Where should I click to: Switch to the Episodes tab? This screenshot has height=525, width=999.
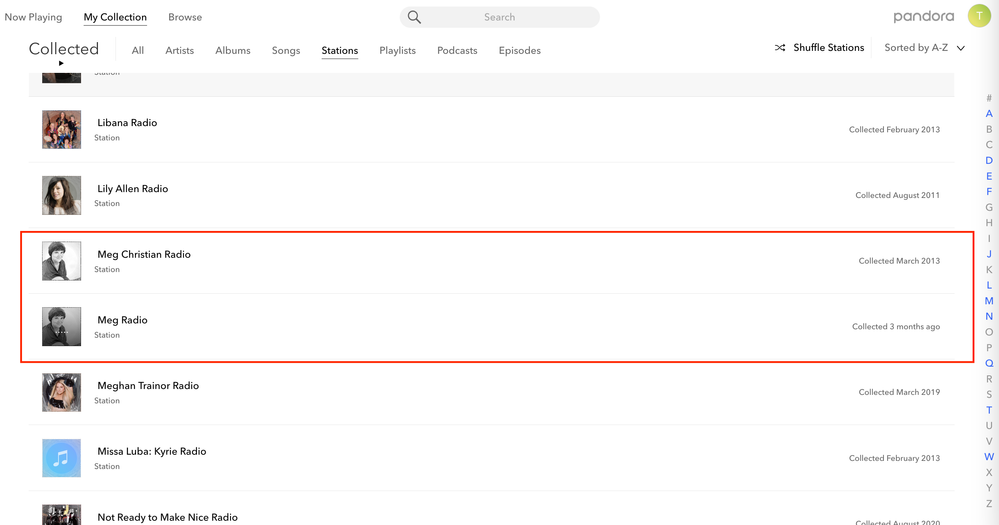click(519, 50)
